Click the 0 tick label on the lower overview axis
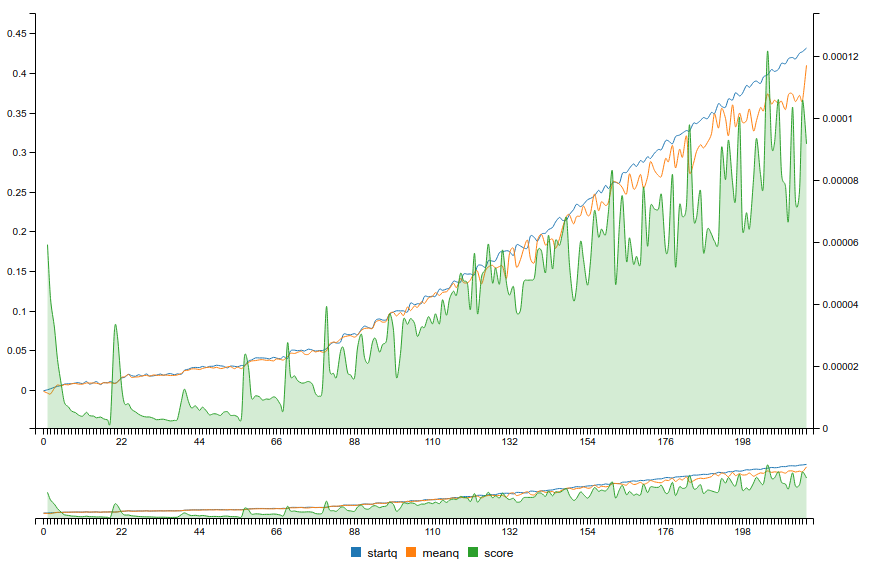Viewport: 874px width, 568px height. 44,533
